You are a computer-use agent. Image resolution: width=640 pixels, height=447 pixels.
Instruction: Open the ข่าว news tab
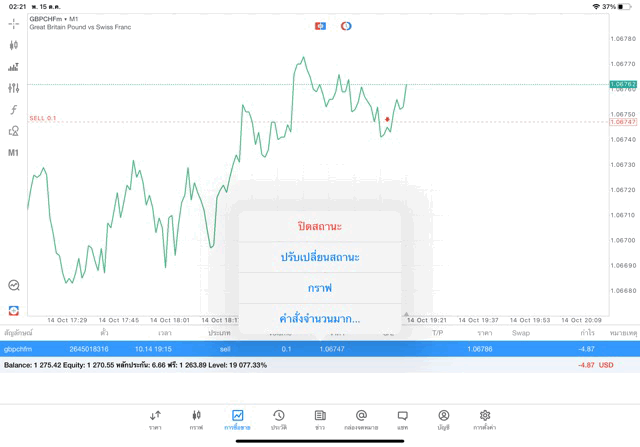coord(320,420)
